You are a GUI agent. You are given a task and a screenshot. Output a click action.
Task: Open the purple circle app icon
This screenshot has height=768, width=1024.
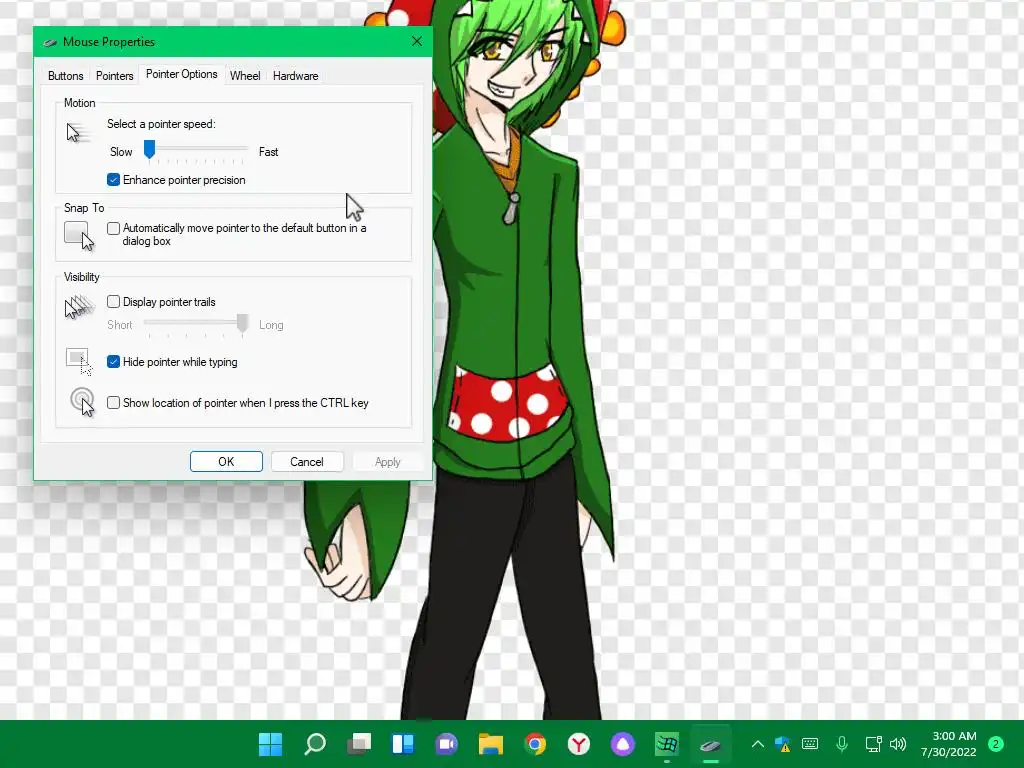[622, 744]
